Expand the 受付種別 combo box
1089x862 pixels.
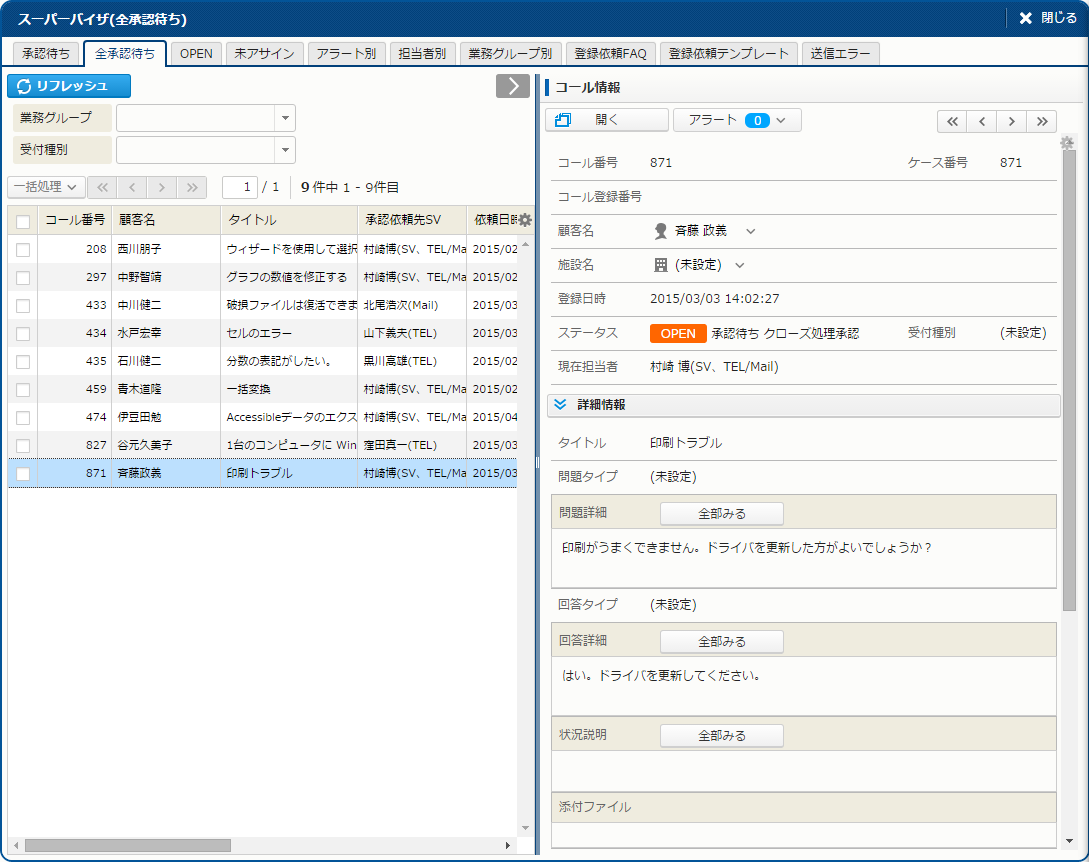coord(286,150)
